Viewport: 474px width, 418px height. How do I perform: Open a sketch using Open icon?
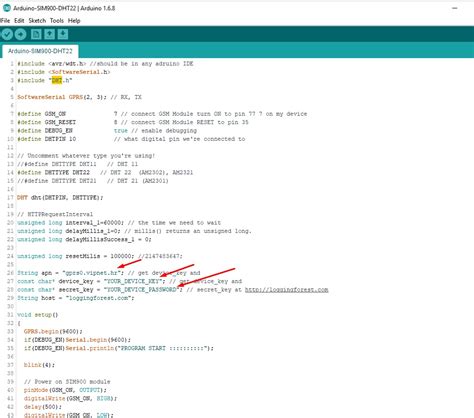point(49,34)
